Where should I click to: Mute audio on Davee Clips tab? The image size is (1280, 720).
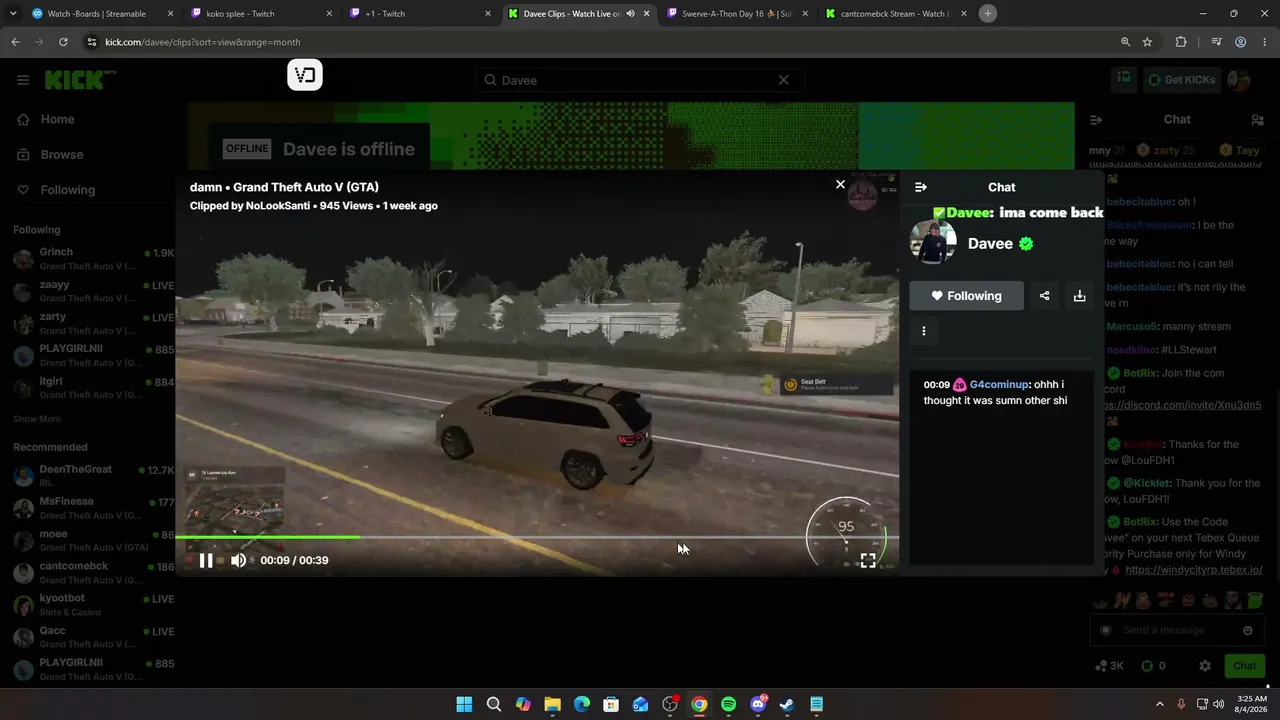pos(630,14)
